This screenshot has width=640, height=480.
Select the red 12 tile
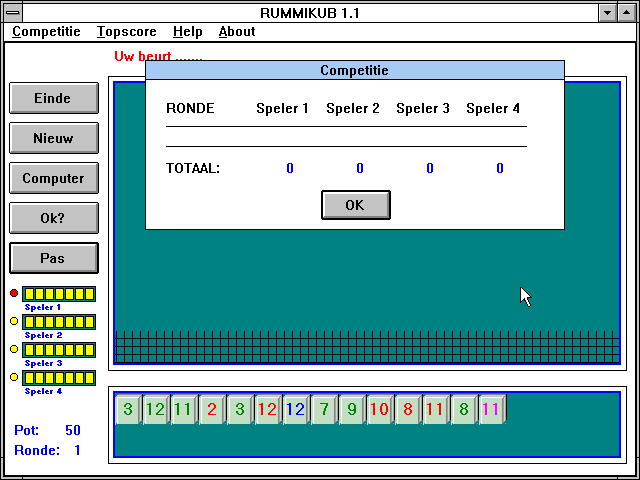point(267,409)
